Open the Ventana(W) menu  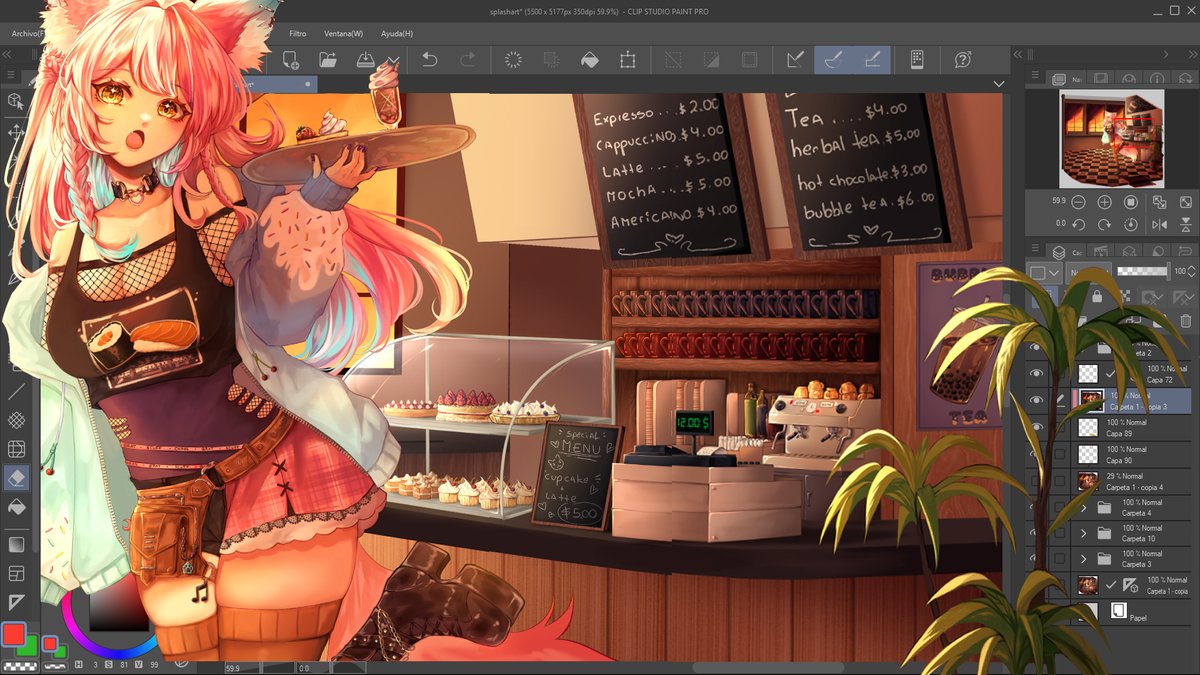coord(342,33)
